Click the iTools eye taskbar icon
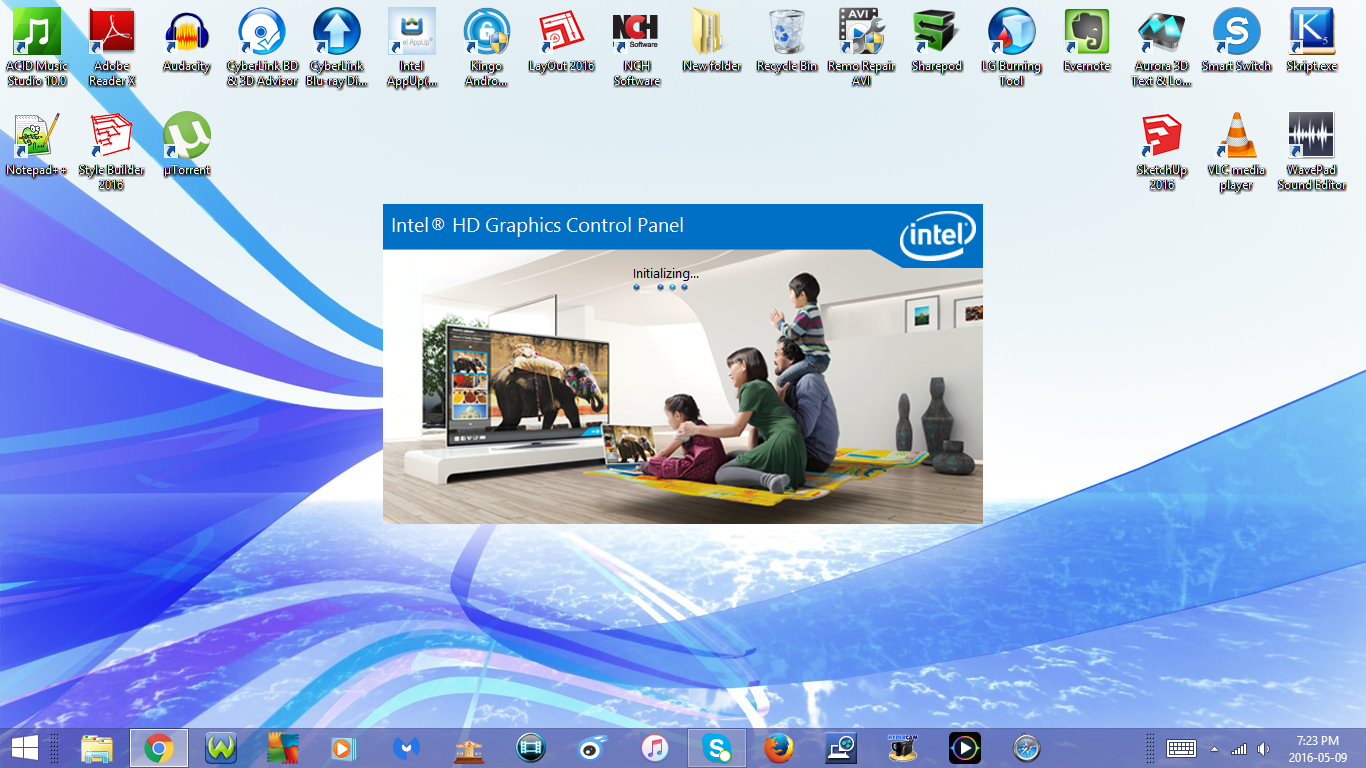Image resolution: width=1366 pixels, height=768 pixels. 593,748
